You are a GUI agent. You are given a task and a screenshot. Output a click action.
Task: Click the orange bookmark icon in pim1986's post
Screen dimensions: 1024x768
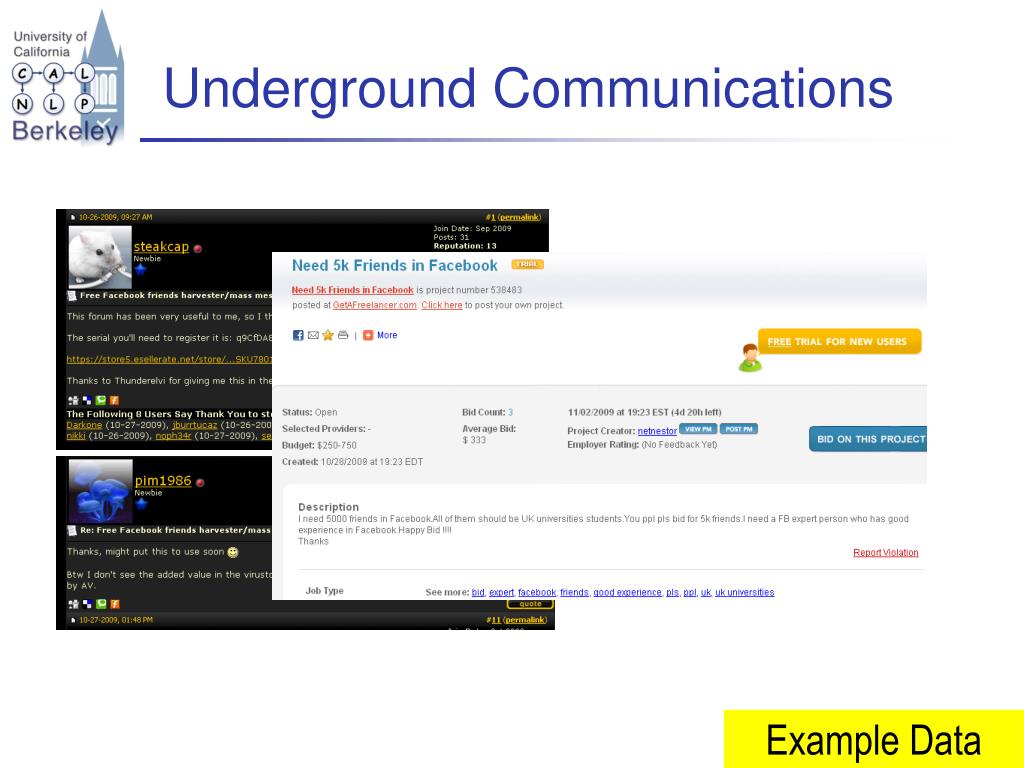pyautogui.click(x=114, y=604)
